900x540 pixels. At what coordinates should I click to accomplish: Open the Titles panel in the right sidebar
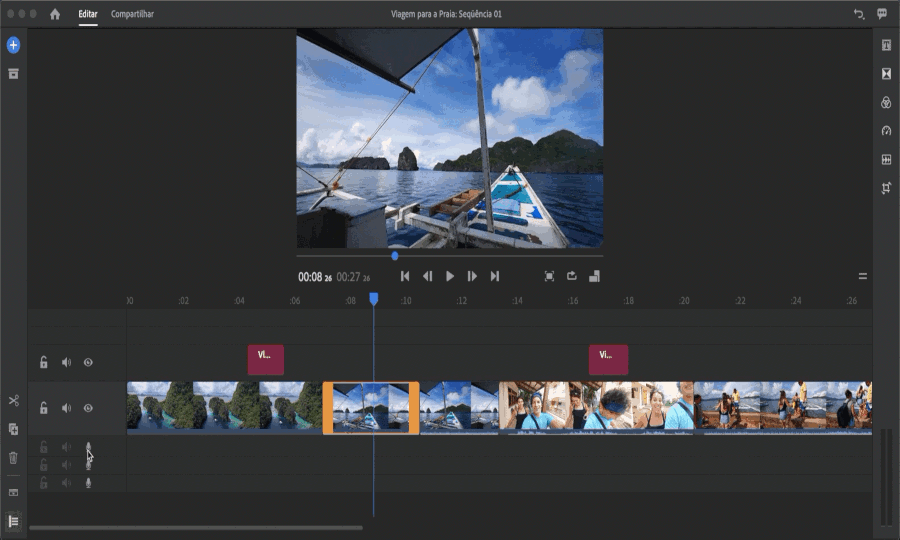coord(886,45)
